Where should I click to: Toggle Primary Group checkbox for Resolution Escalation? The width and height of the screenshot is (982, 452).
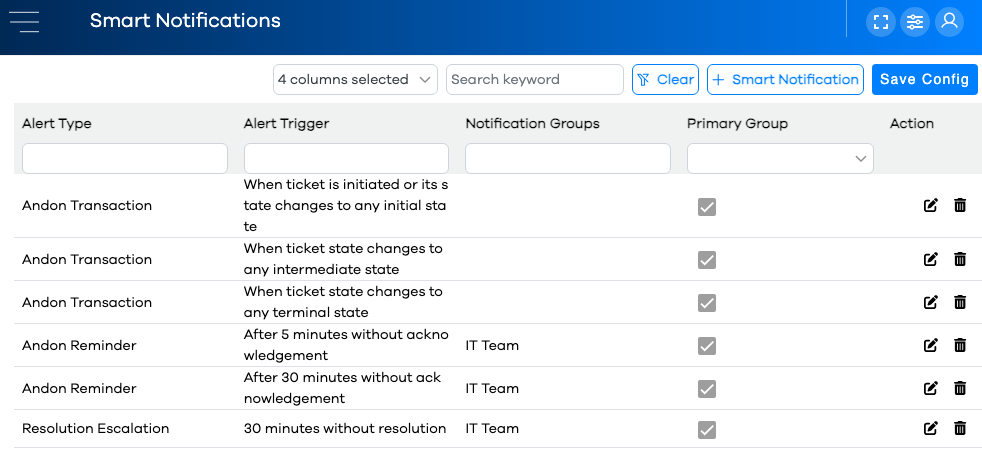pyautogui.click(x=706, y=429)
